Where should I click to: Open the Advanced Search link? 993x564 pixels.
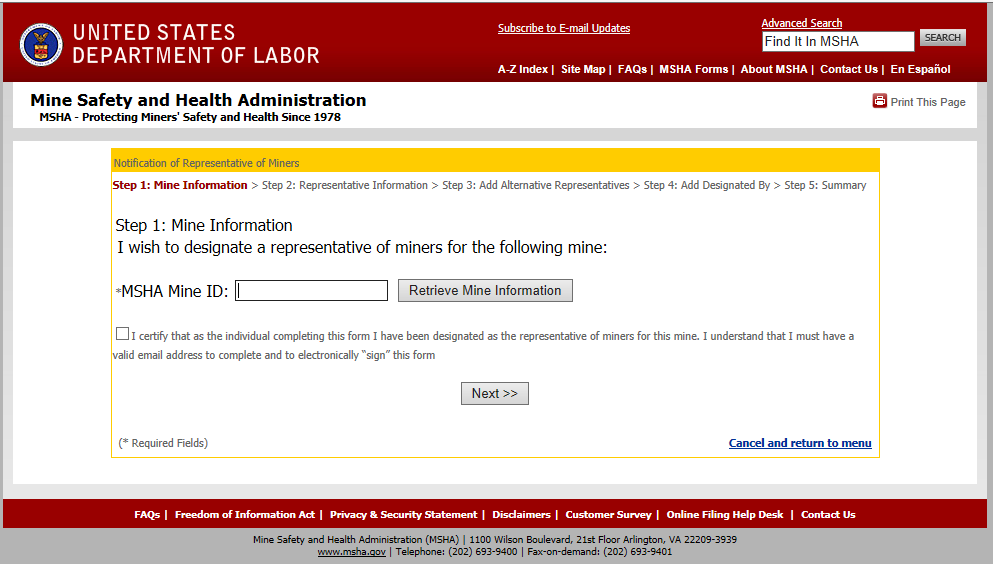tap(801, 23)
